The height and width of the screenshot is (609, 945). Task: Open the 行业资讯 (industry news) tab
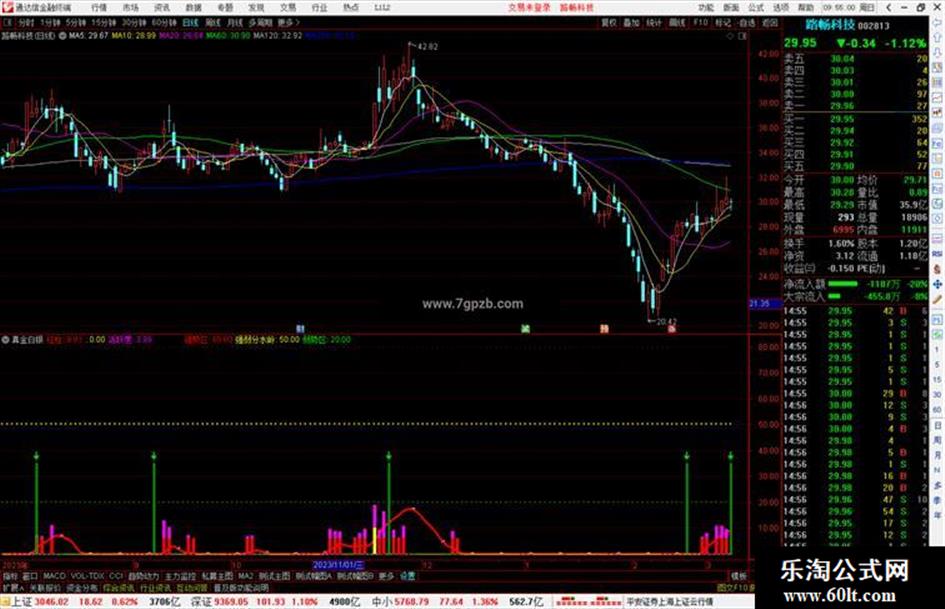[x=155, y=587]
